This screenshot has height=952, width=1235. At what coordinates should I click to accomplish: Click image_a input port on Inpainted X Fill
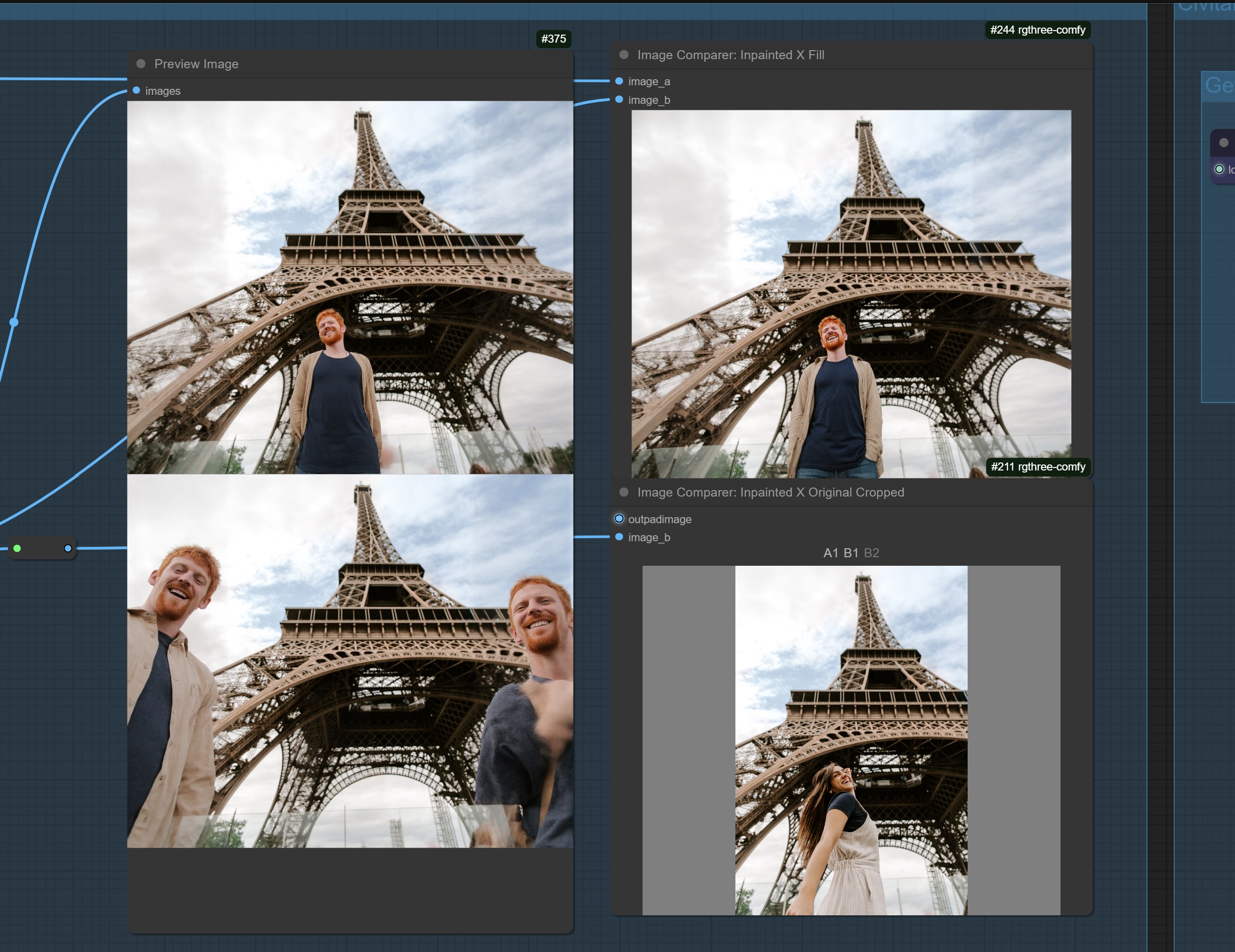click(x=619, y=81)
